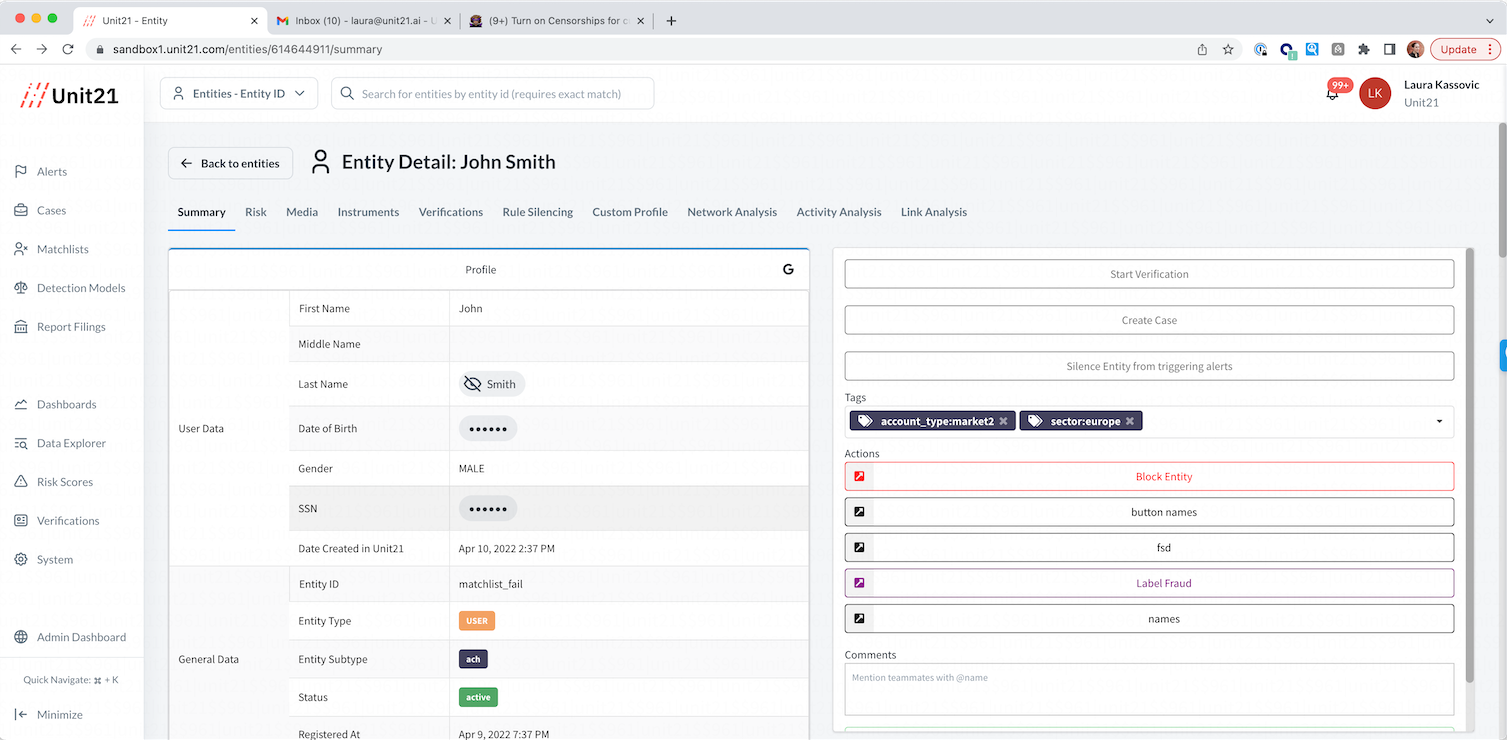Expand the Tags dropdown arrow
1507x740 pixels.
coord(1439,422)
